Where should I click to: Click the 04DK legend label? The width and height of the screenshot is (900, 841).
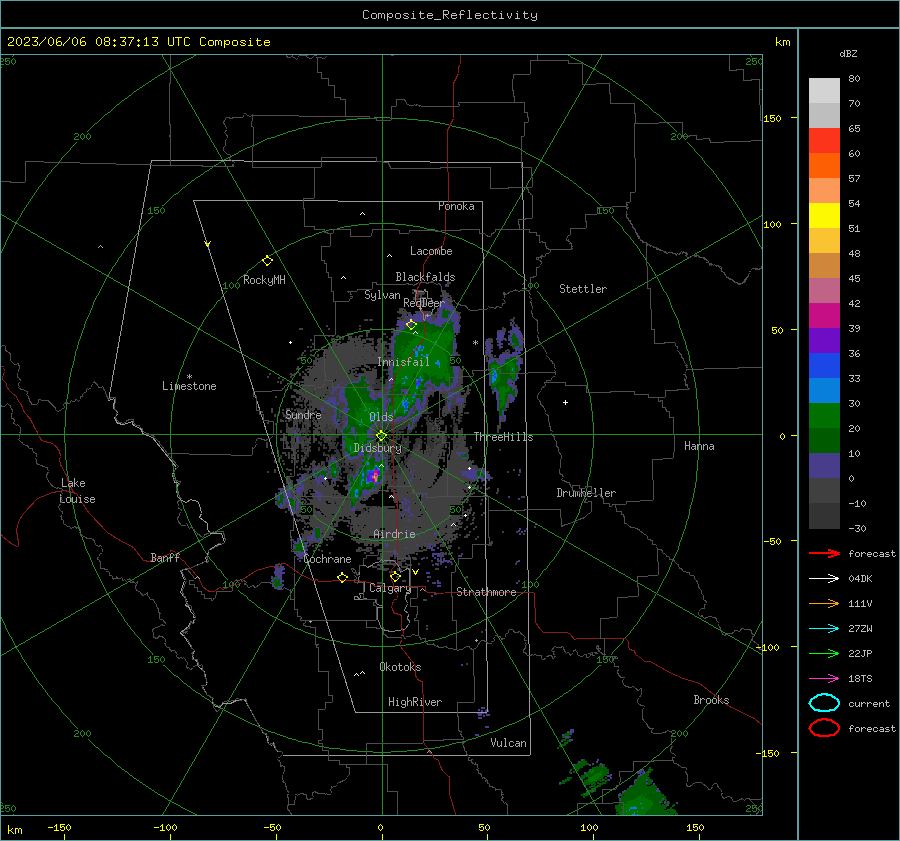coord(860,578)
